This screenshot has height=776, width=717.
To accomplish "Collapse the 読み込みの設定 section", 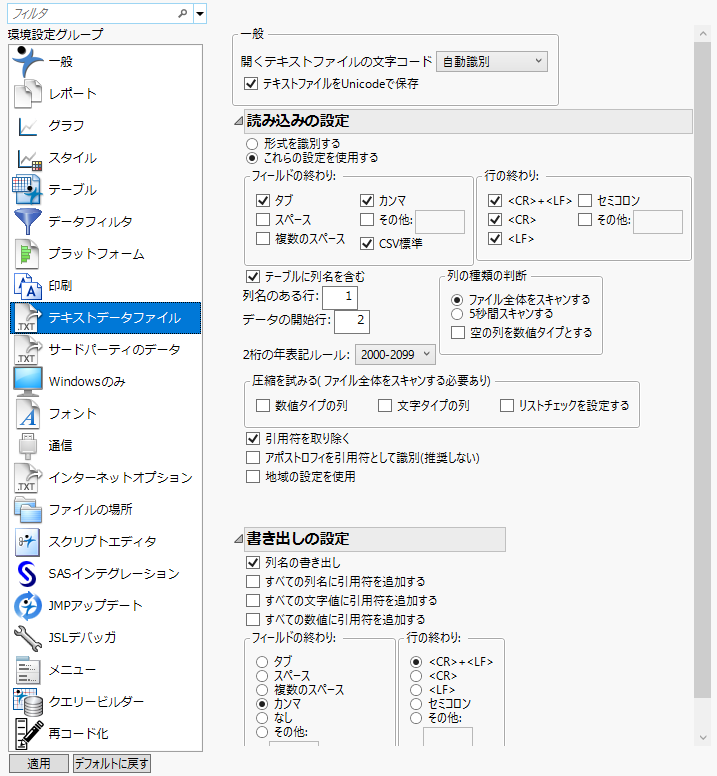I will (x=239, y=121).
